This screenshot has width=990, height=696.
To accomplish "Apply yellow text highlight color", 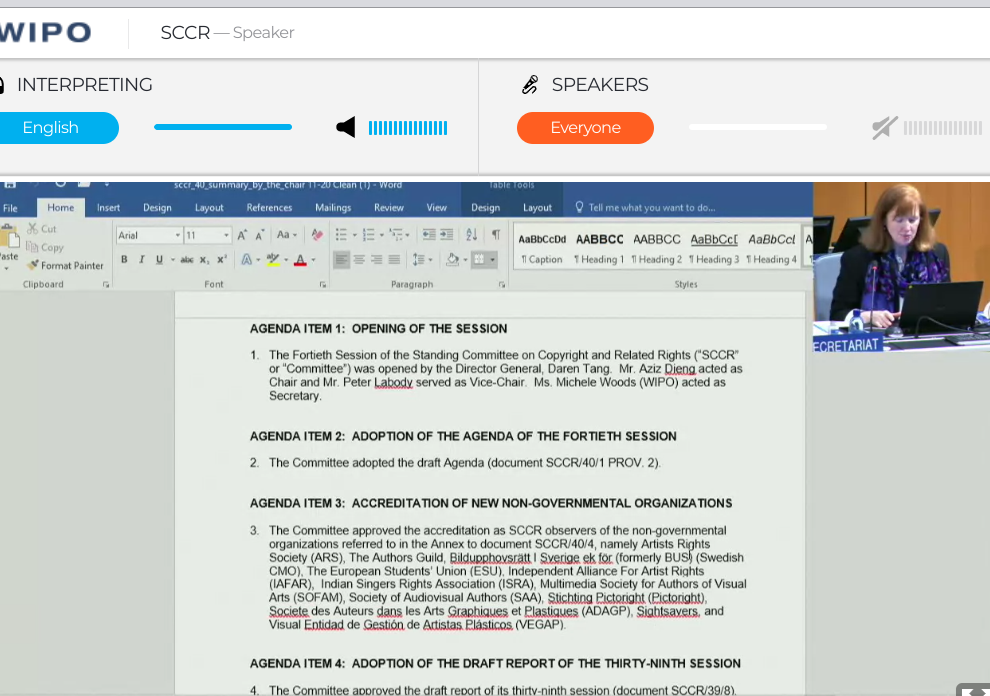I will 273,260.
